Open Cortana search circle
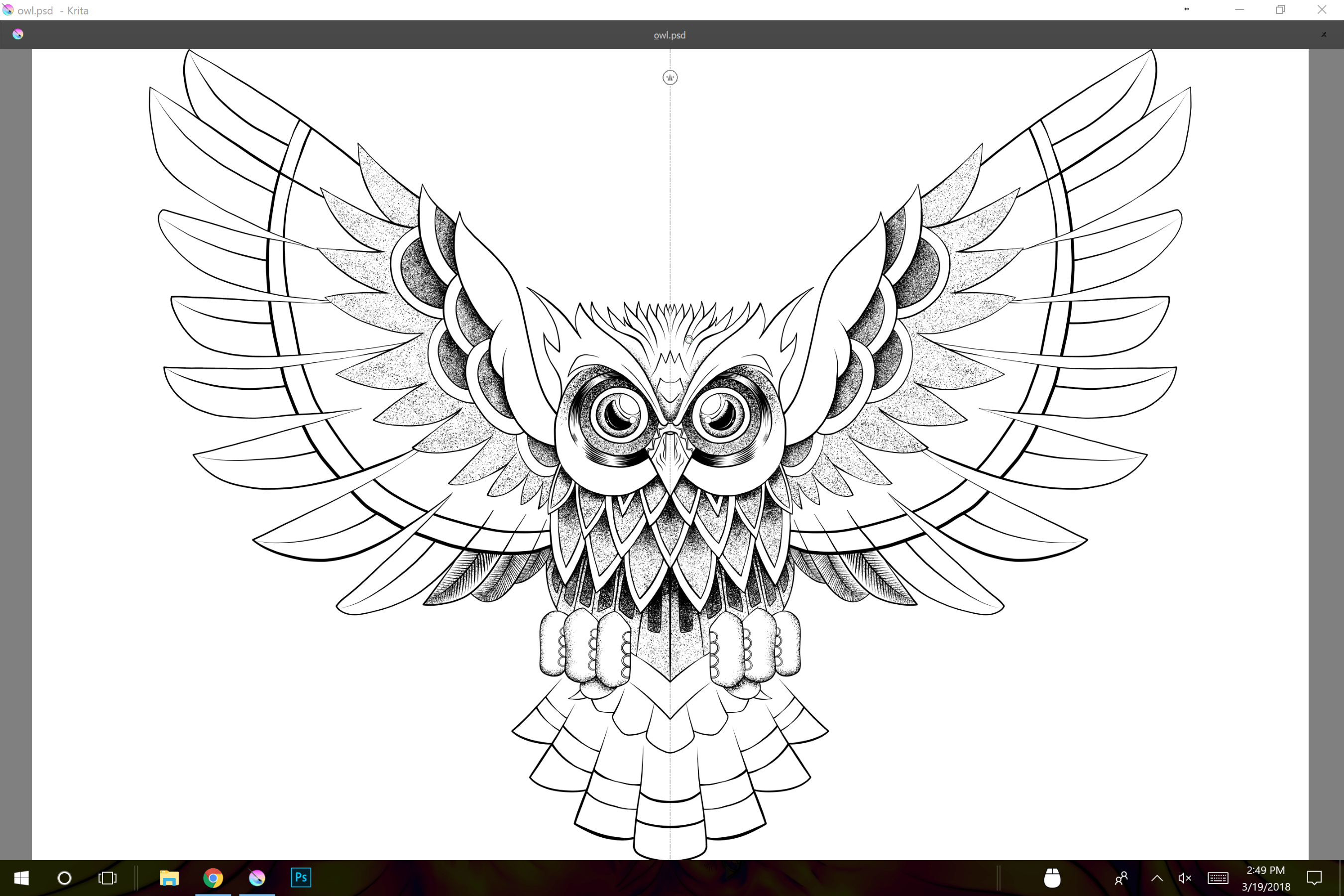The image size is (1344, 896). click(65, 878)
